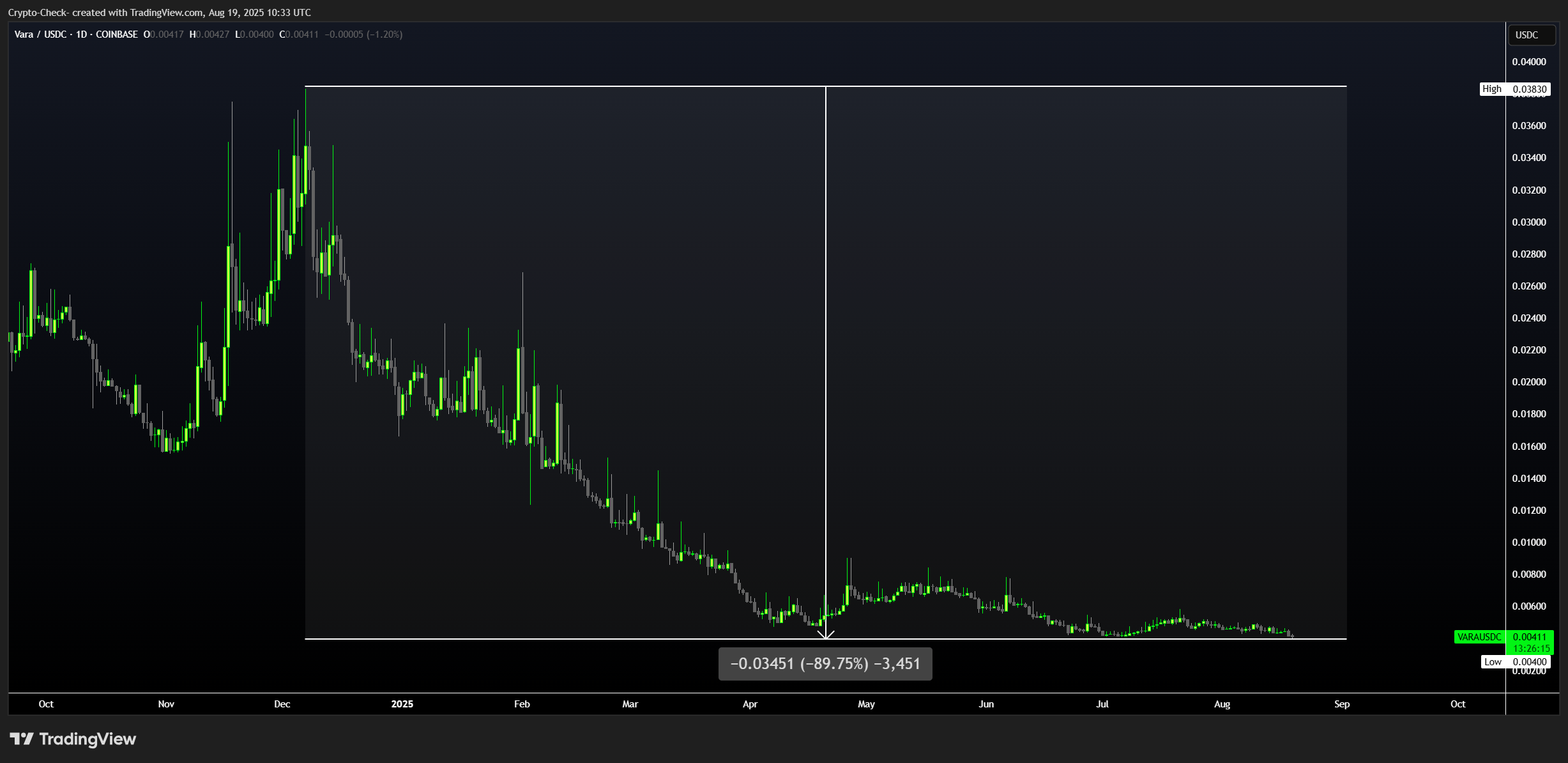Select the High 0.03830 price label
Viewport: 1568px width, 763px height.
(1515, 89)
